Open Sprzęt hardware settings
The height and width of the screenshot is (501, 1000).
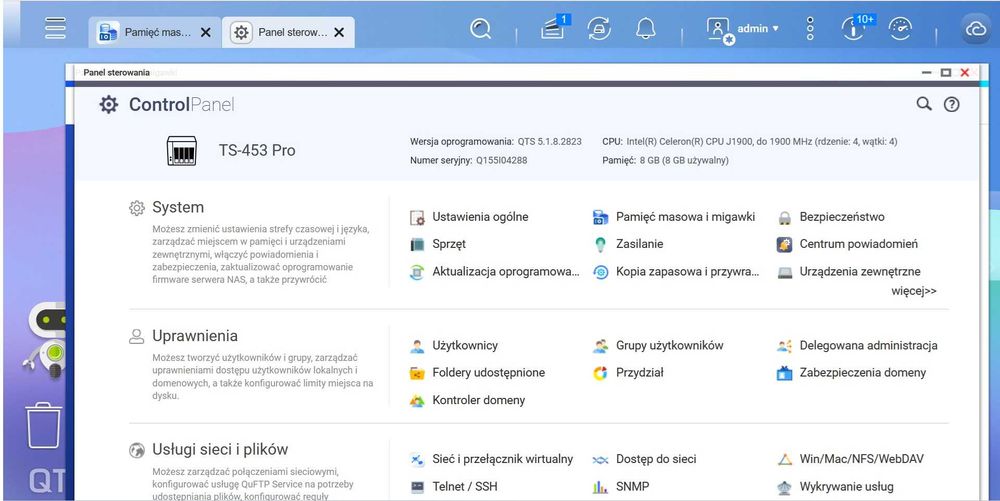pyautogui.click(x=449, y=244)
